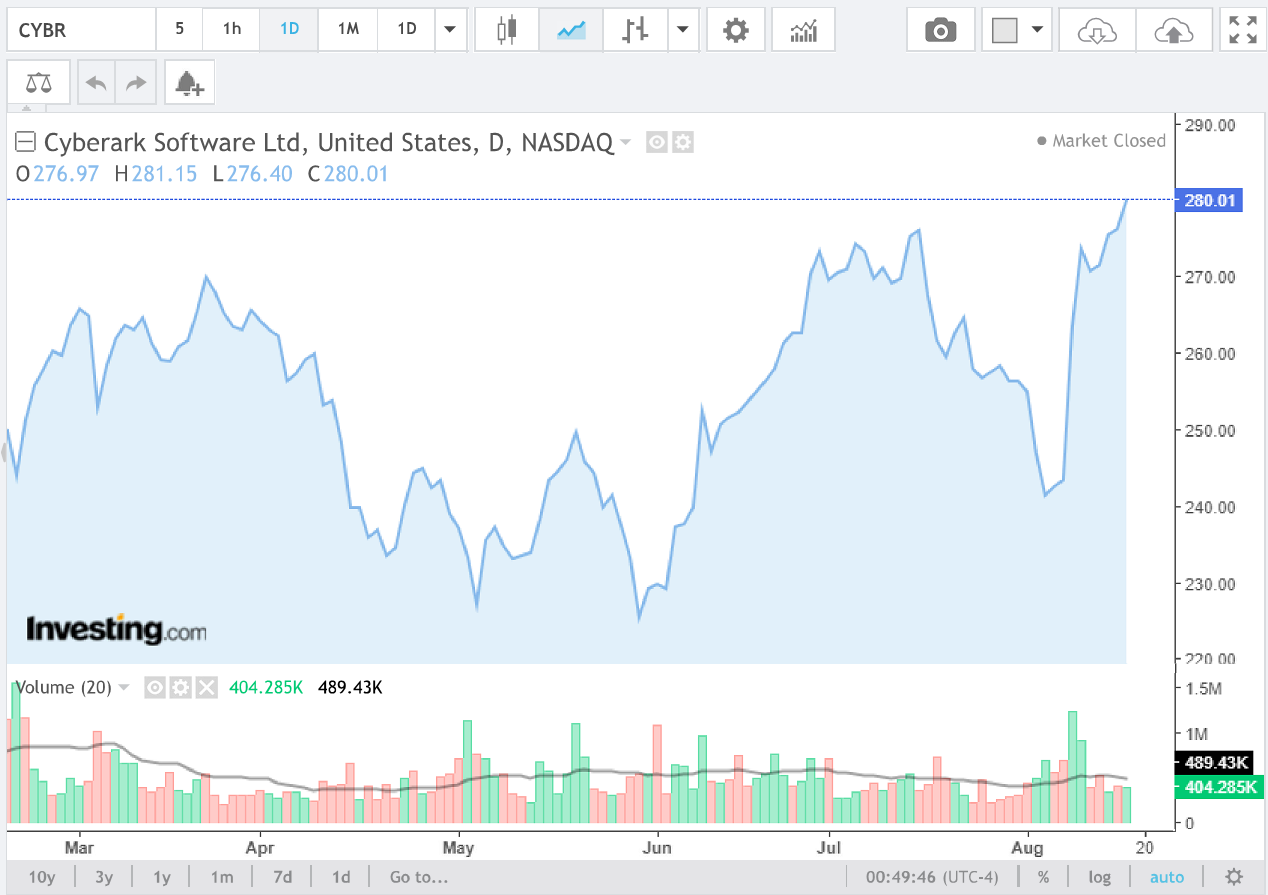Open Cyberark series title dropdown arrow
The height and width of the screenshot is (895, 1268).
pos(626,142)
